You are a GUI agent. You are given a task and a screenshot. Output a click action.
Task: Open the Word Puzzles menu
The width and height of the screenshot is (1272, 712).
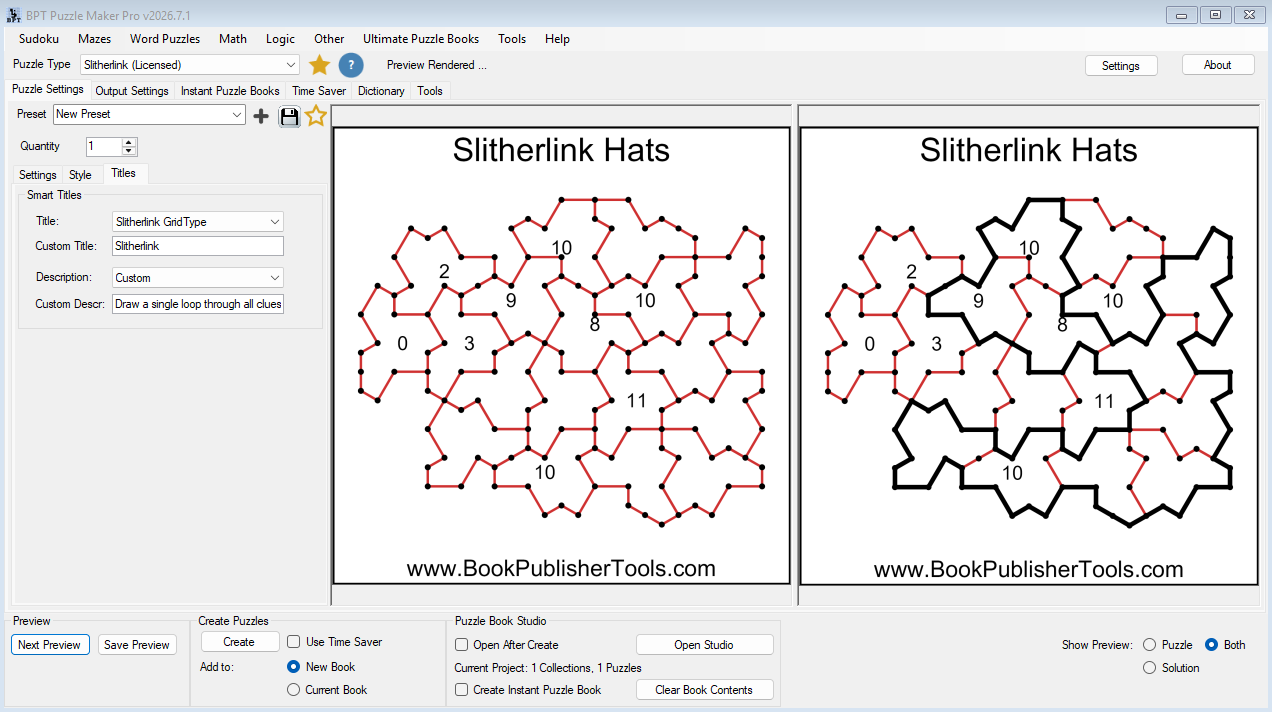(165, 39)
